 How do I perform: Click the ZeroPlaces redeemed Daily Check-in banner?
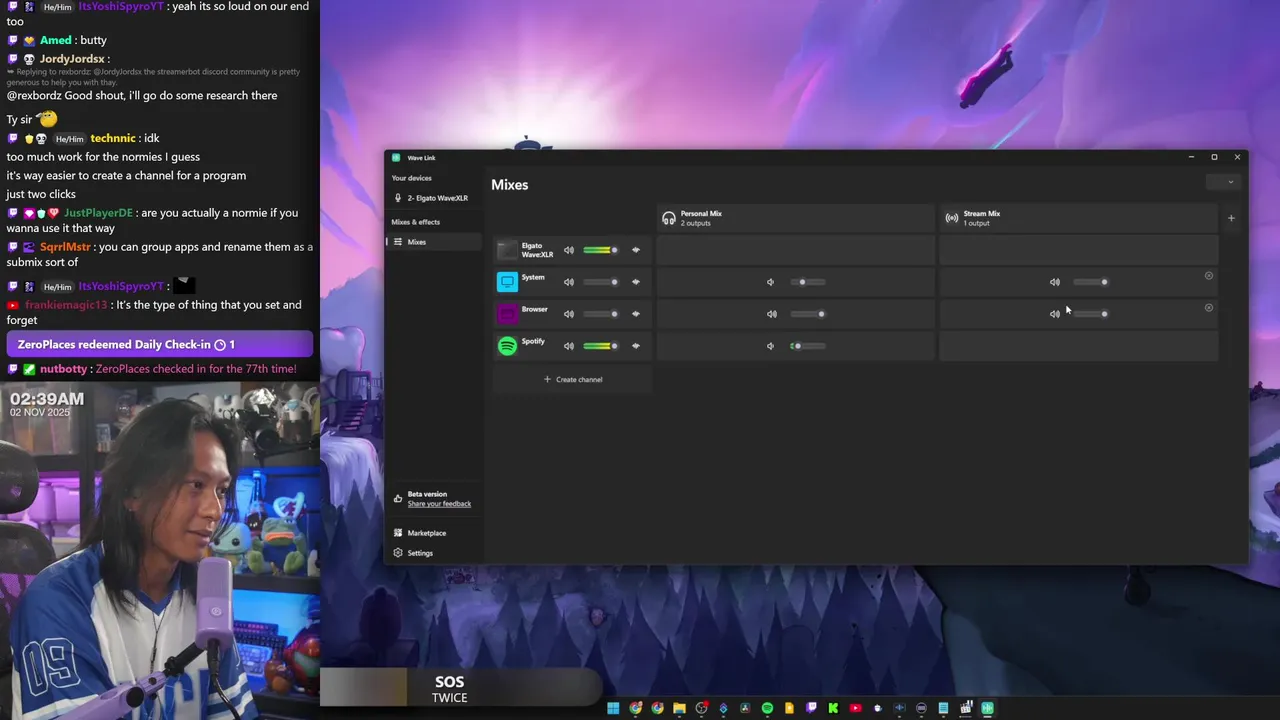pos(160,345)
